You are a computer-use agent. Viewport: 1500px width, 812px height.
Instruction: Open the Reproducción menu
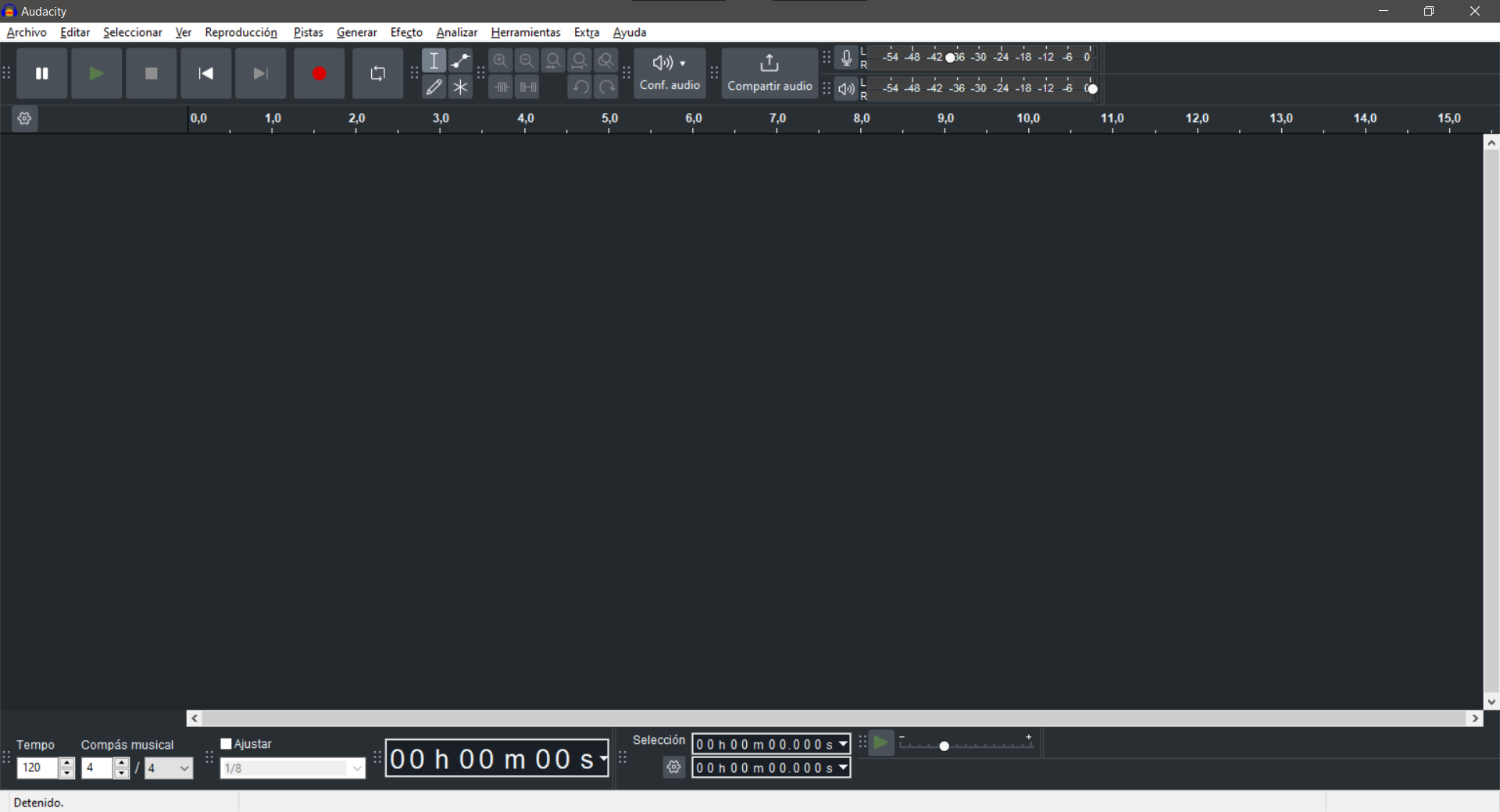241,32
